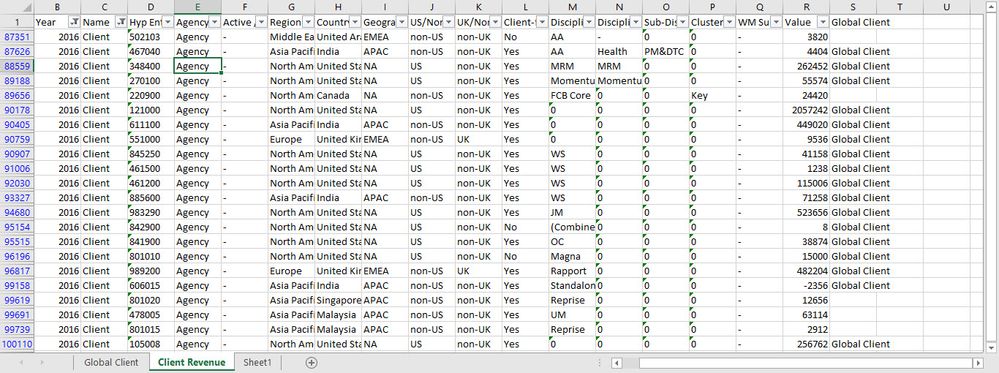999x373 pixels.
Task: Add a new sheet with the plus icon
Action: coord(311,363)
